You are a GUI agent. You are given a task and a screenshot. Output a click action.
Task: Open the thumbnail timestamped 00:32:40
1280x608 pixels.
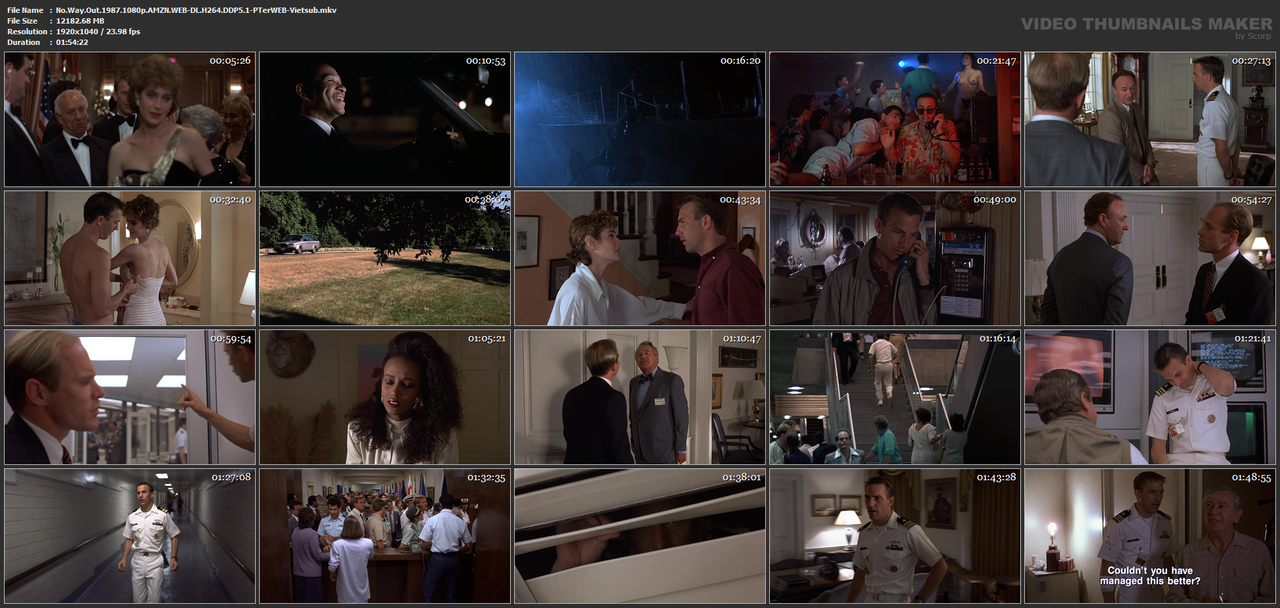pyautogui.click(x=129, y=258)
